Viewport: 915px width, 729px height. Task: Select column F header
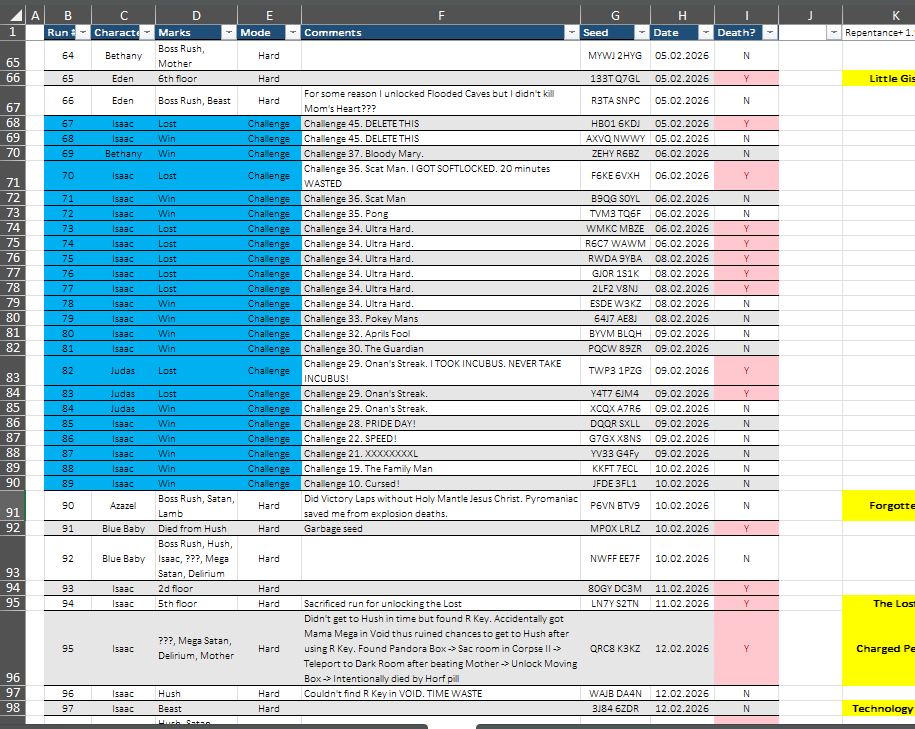tap(441, 16)
